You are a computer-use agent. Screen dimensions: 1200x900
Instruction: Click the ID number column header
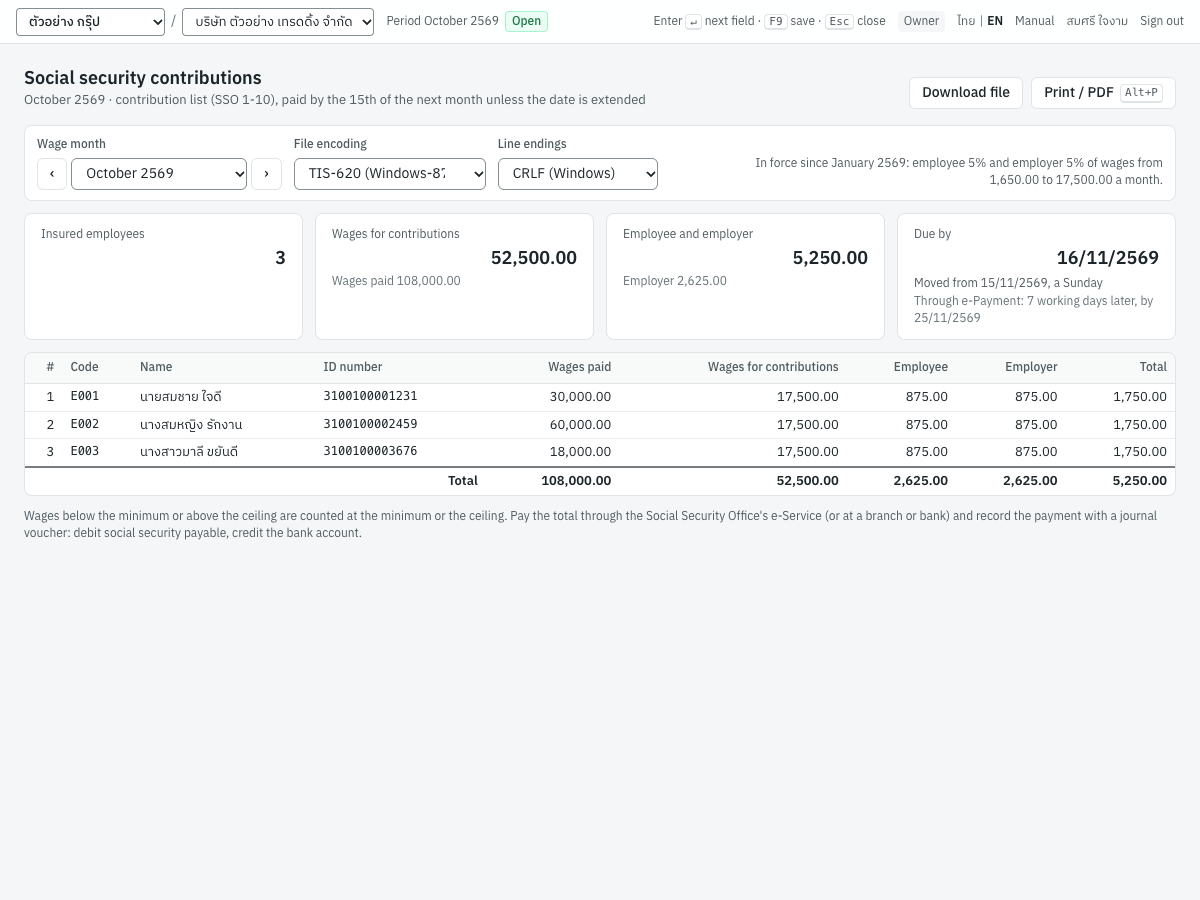click(352, 367)
